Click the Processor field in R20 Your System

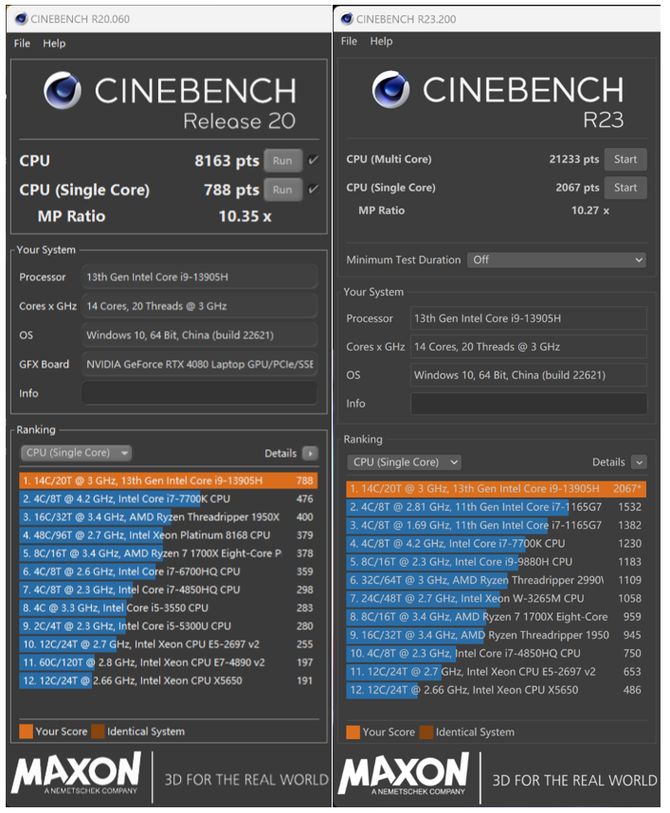pos(200,277)
